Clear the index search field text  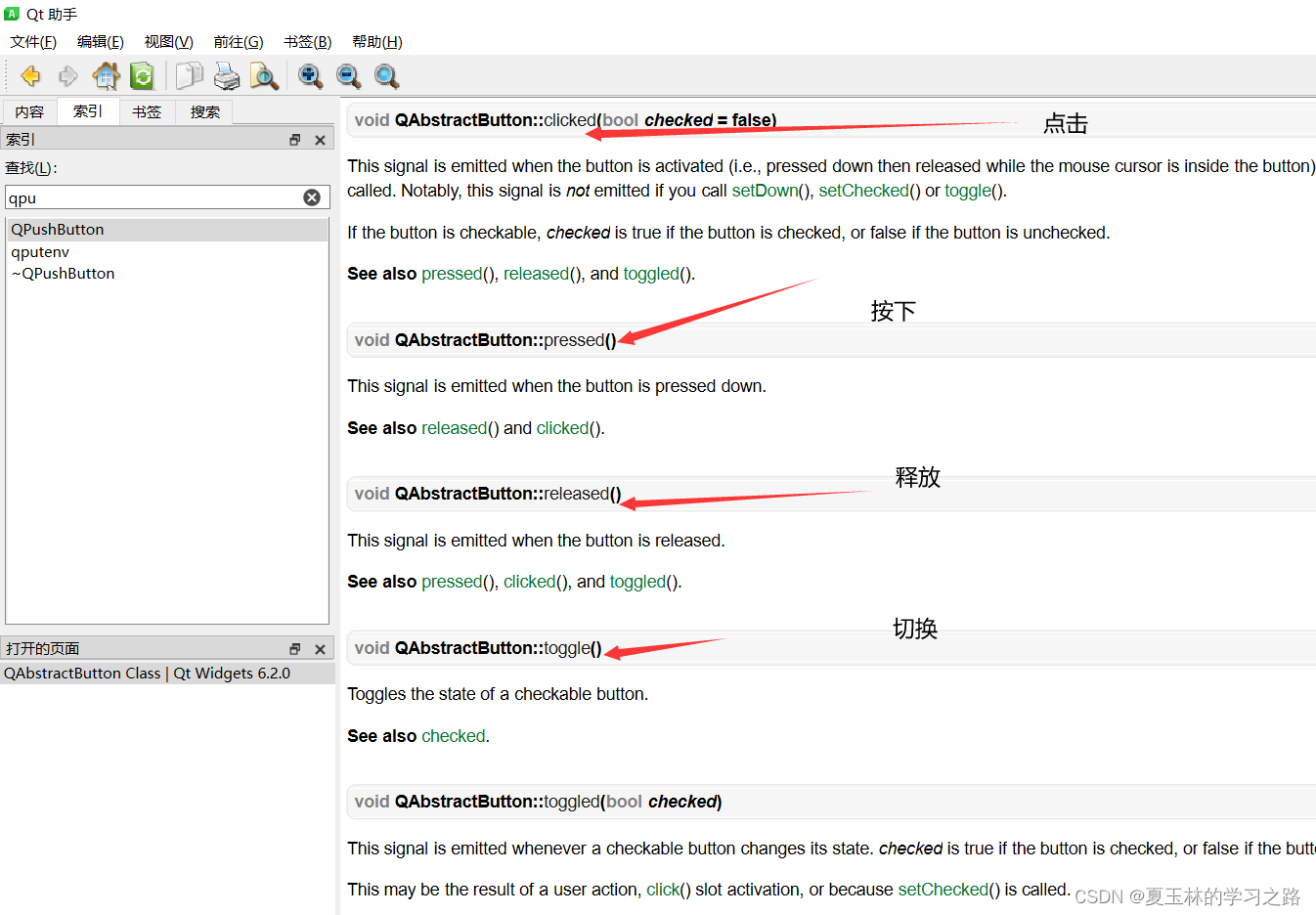312,197
